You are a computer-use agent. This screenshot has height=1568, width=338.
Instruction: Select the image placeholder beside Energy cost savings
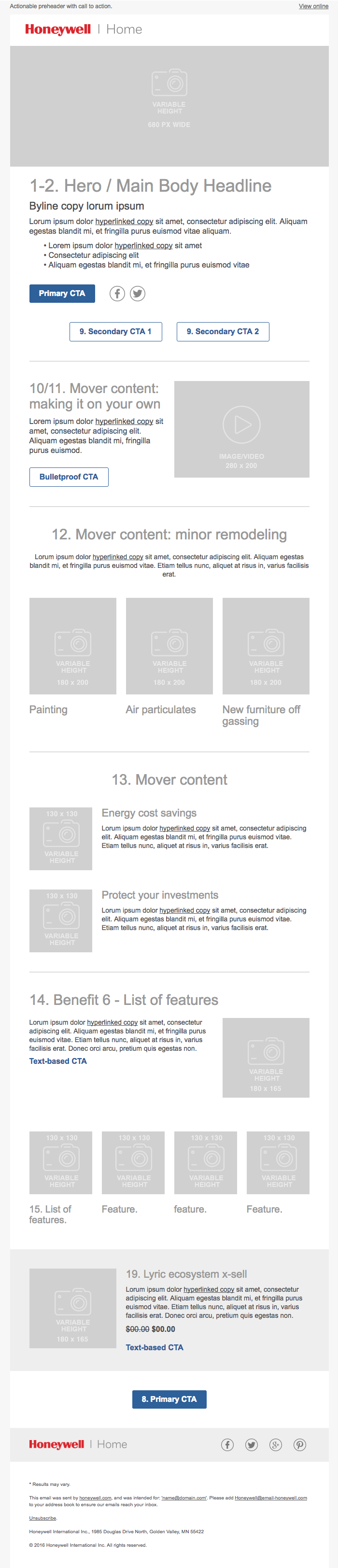coord(61,838)
